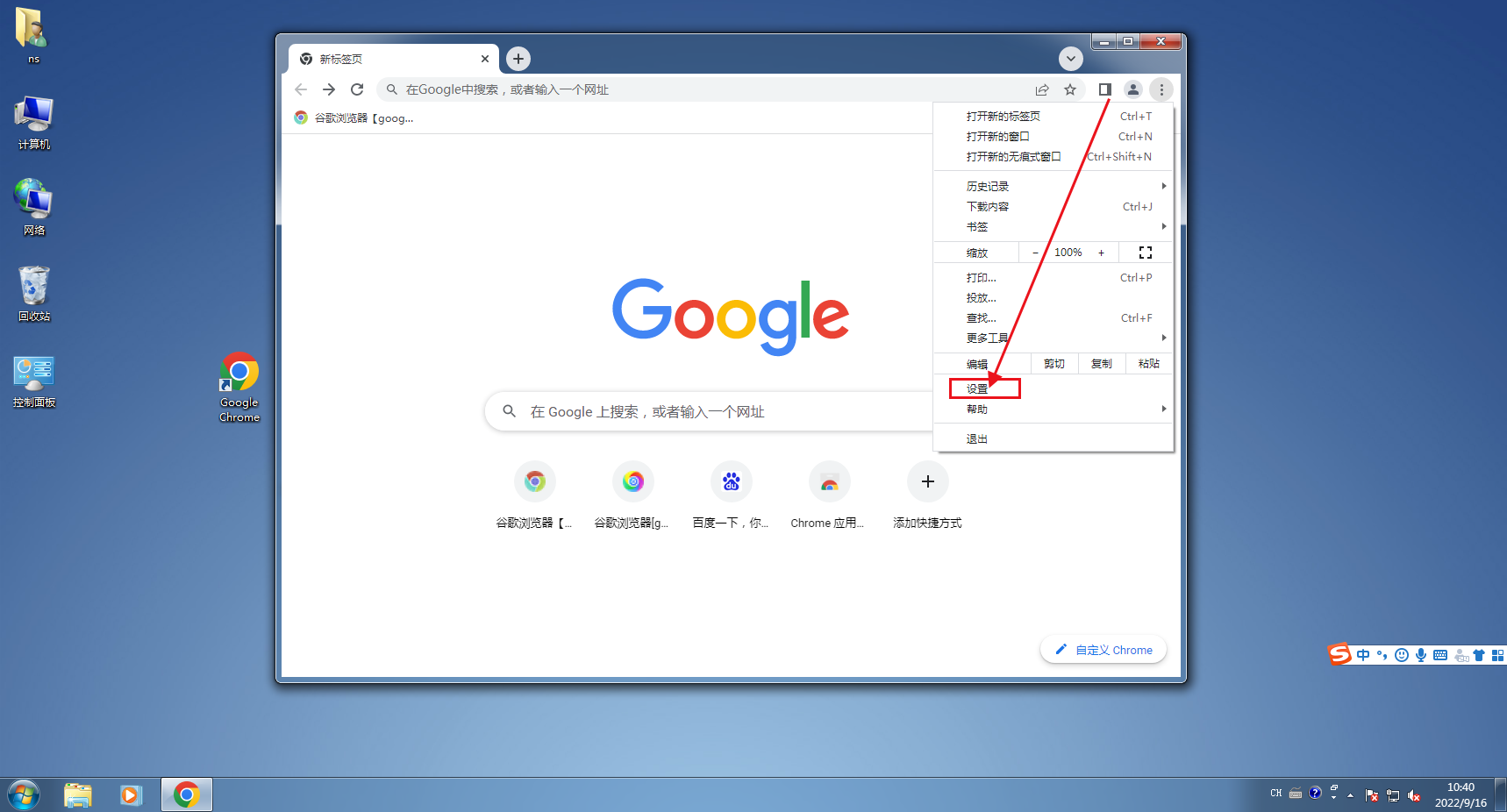Open the Chrome 应用 shortcut tile
Screen dimensions: 1507x812
tap(830, 495)
